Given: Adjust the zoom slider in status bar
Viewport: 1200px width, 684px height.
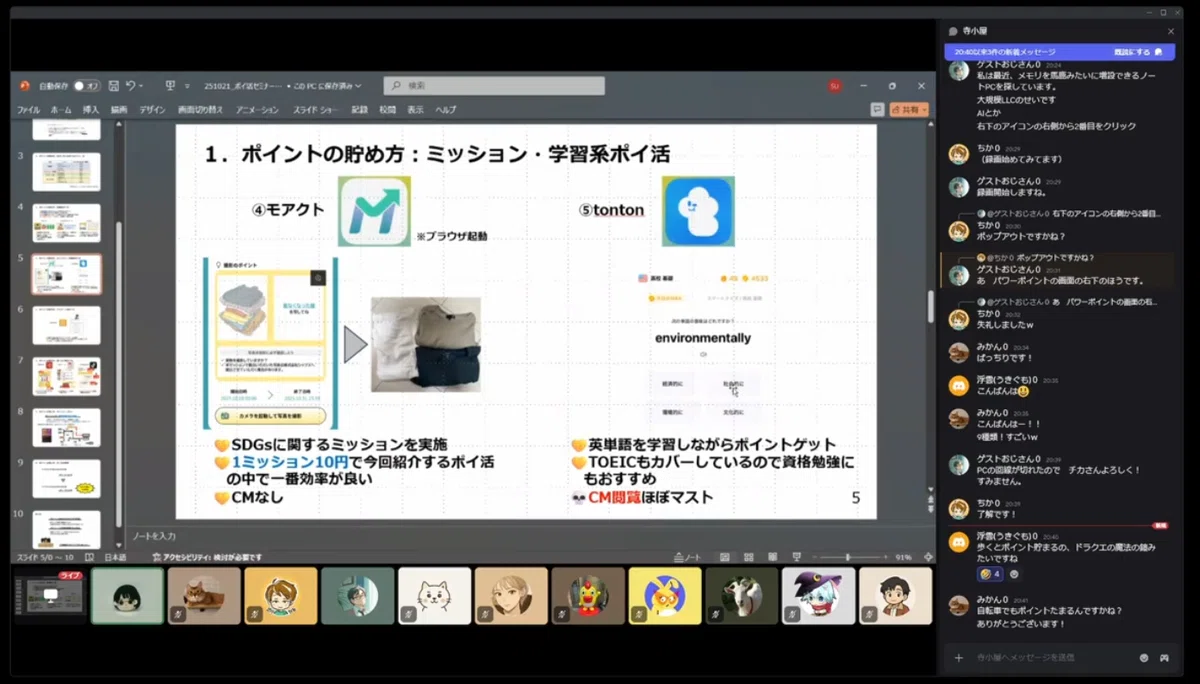Looking at the screenshot, I should (x=847, y=557).
